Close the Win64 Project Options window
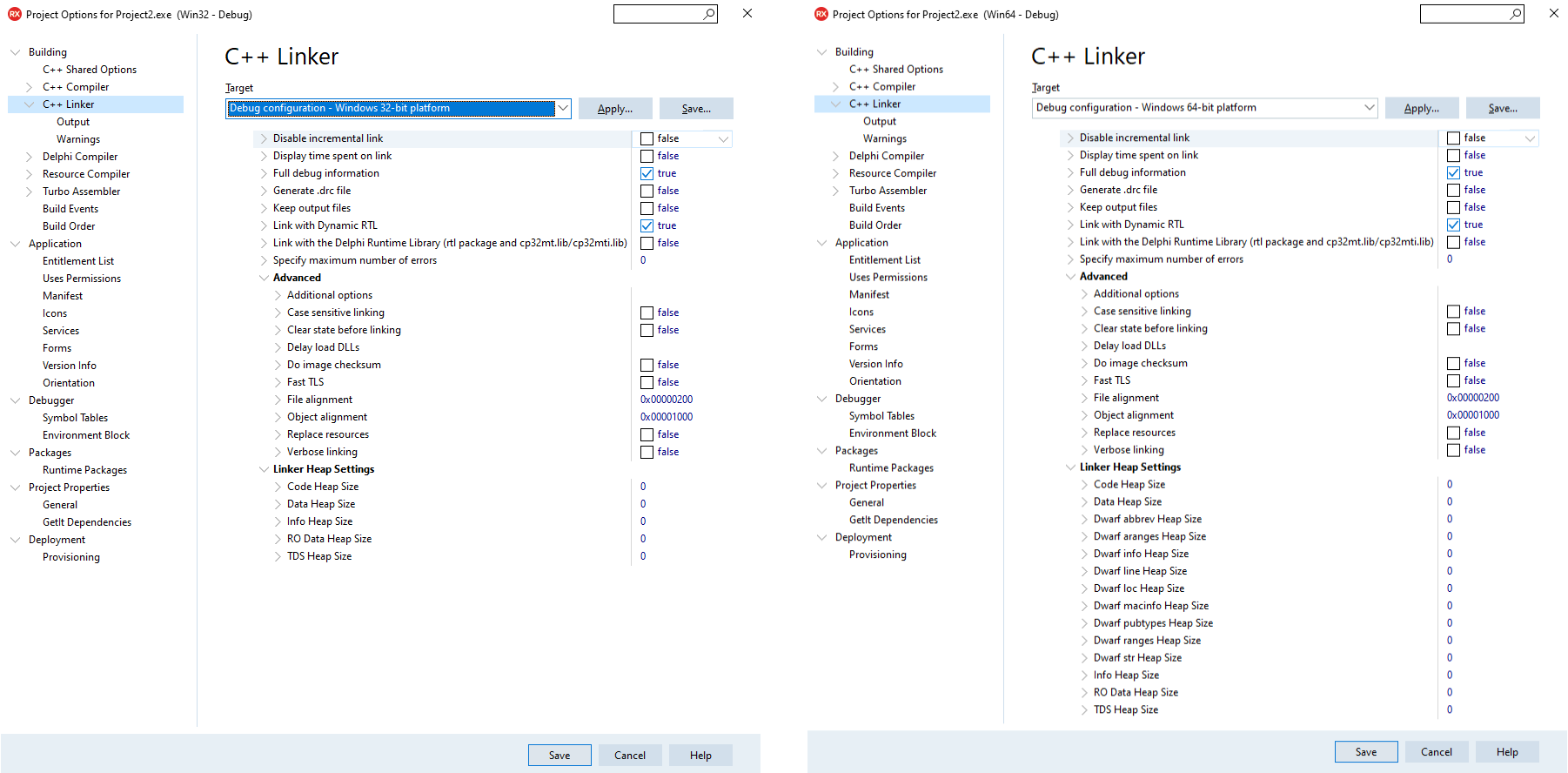The image size is (1568, 773). tap(1554, 13)
